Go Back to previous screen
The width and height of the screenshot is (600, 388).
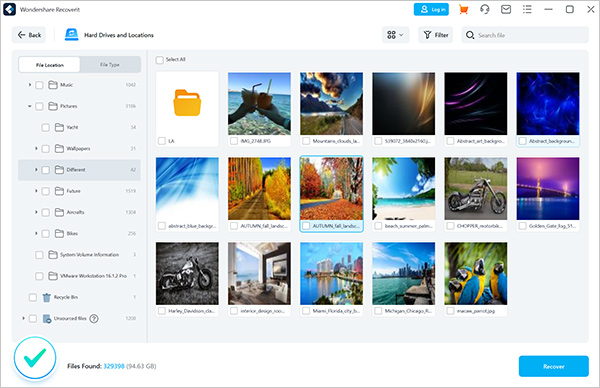pyautogui.click(x=29, y=35)
